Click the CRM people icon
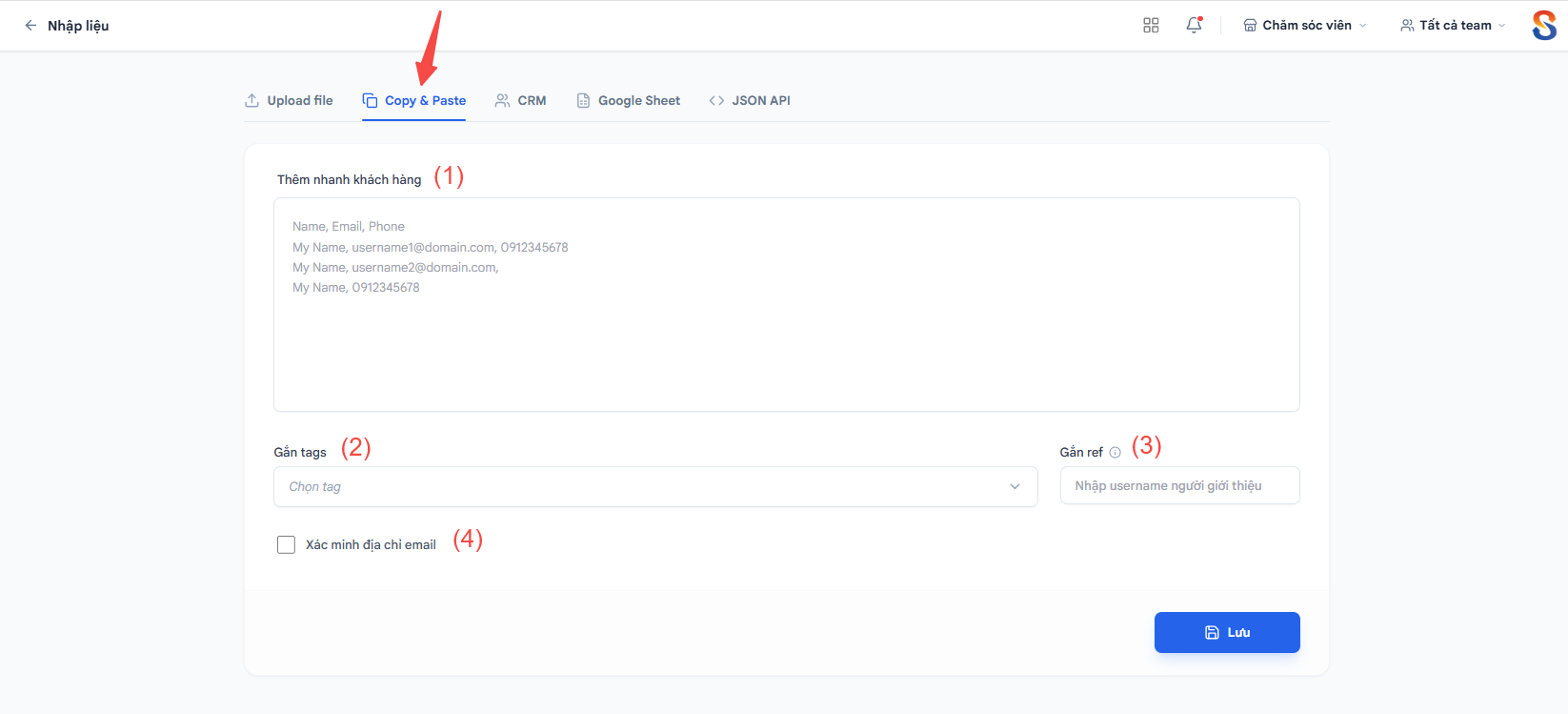Screen dimensions: 1568x714 502,100
